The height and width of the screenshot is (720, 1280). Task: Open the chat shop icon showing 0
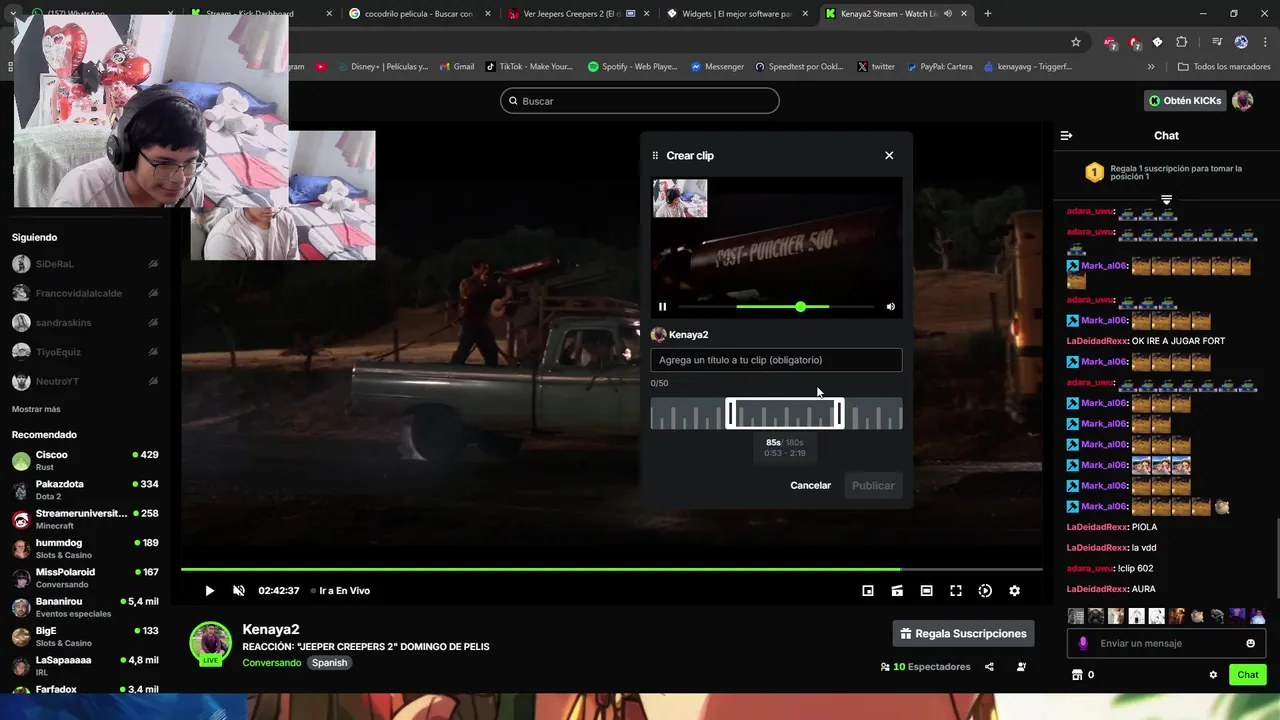(x=1082, y=675)
